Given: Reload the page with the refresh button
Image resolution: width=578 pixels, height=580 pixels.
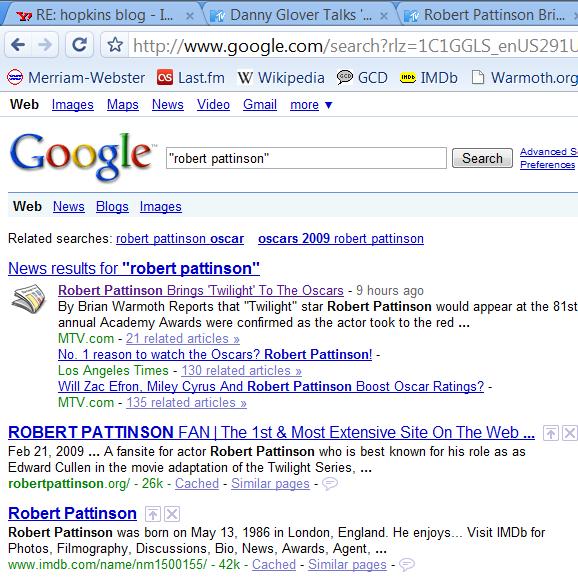Looking at the screenshot, I should [x=79, y=45].
